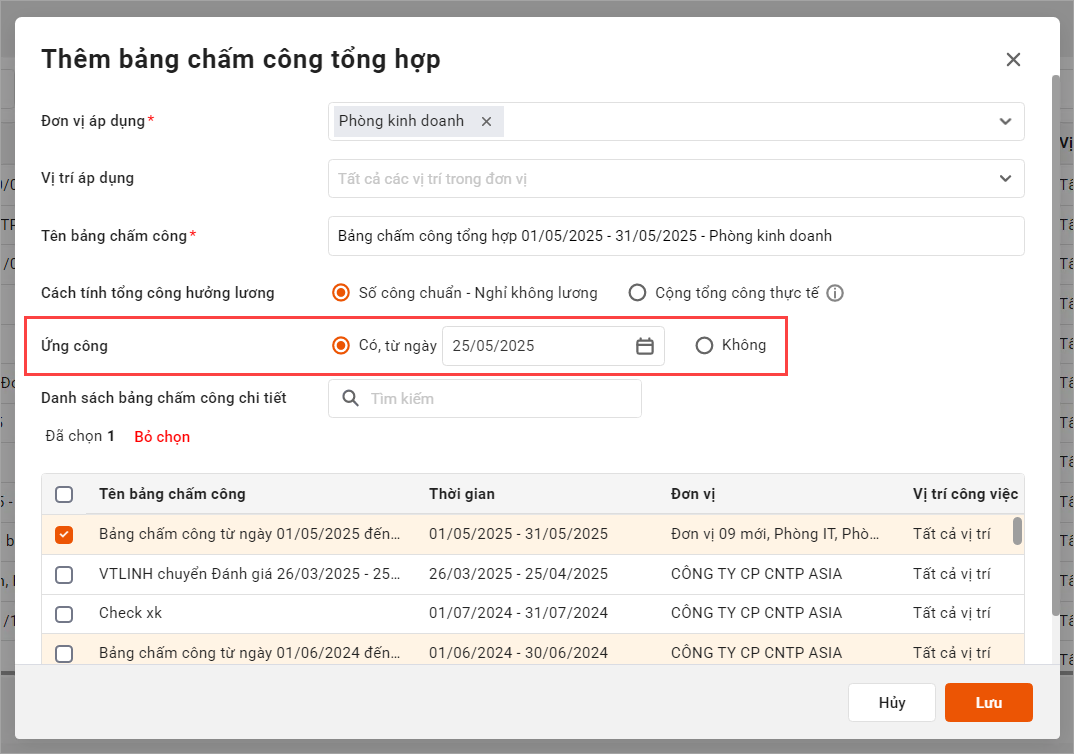Toggle the select-all header checkbox
Viewport: 1074px width, 754px height.
tap(64, 494)
